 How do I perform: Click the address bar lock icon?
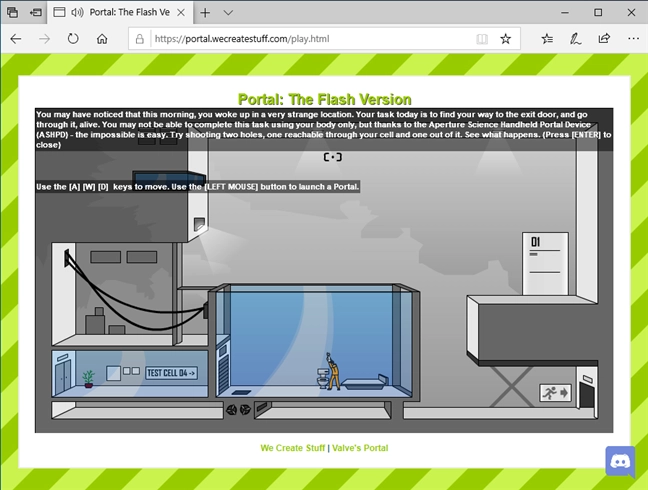pos(140,39)
